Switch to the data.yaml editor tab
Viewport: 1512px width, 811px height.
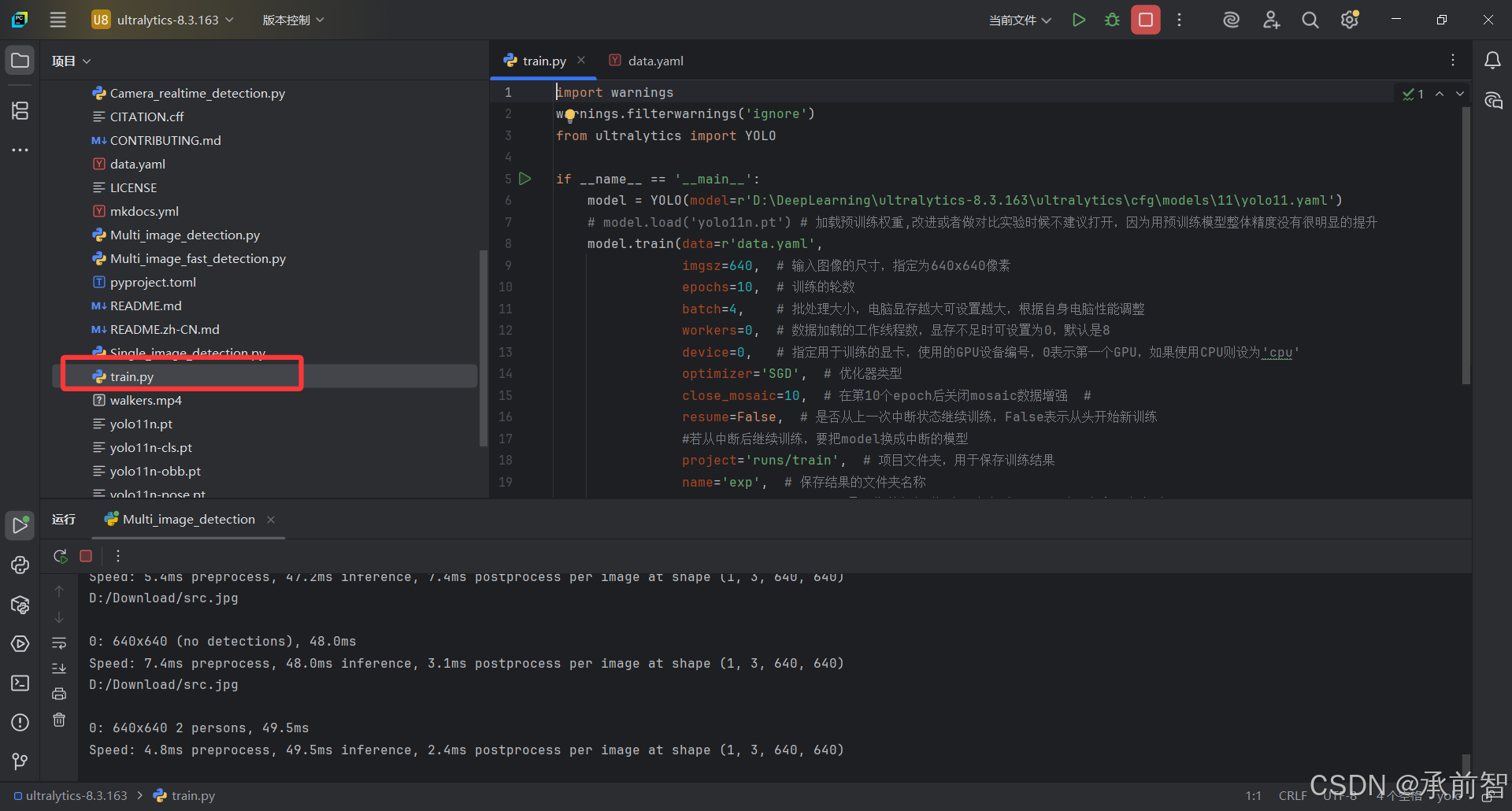click(x=647, y=61)
